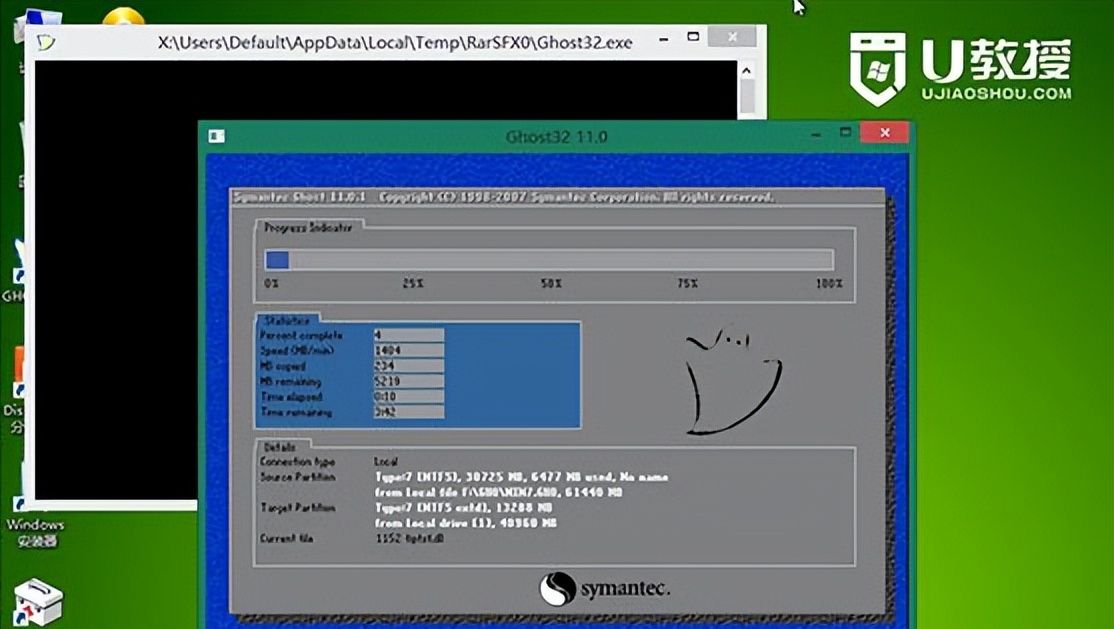Screen dimensions: 1114x629
Task: Click the Statistics panel heading
Action: [x=286, y=321]
